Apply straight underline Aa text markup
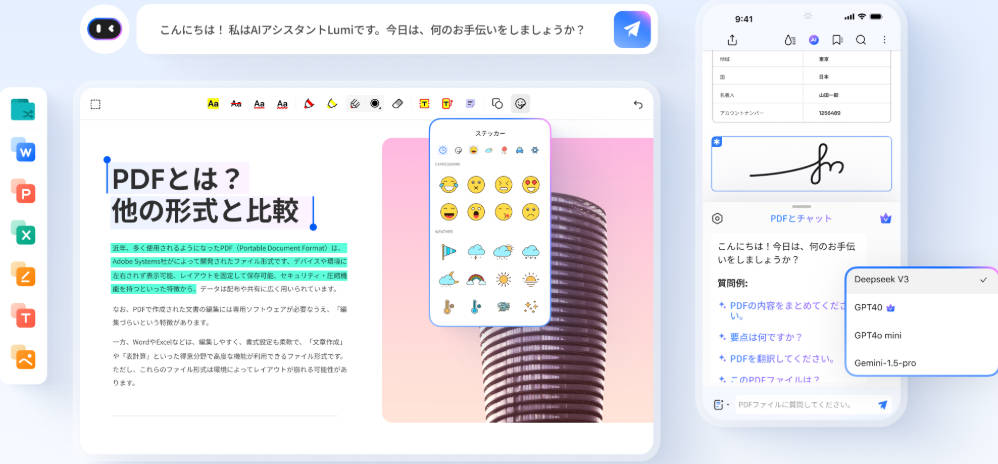Screen dimensions: 998x464 click(259, 104)
